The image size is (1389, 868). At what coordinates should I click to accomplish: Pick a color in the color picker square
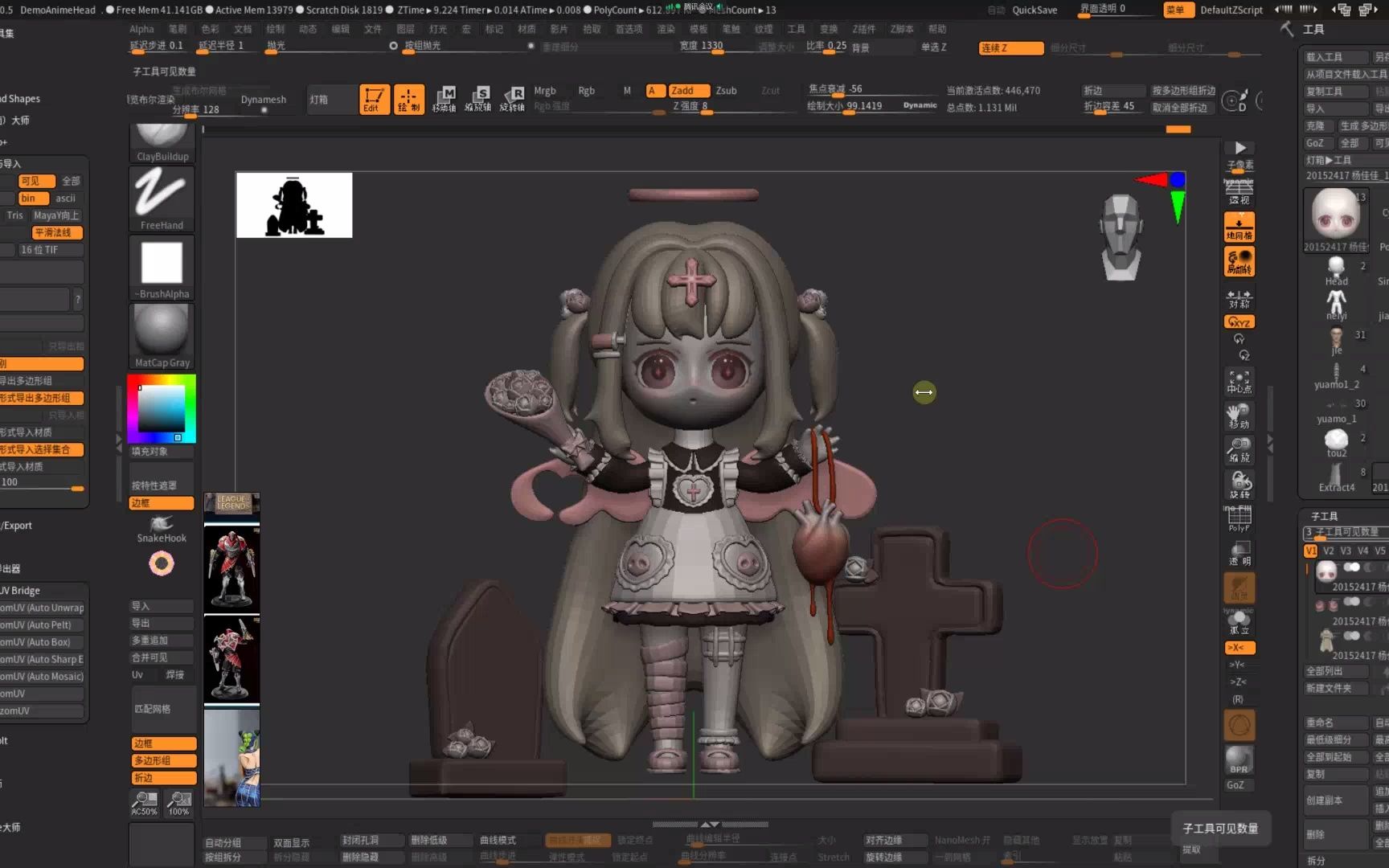[x=162, y=409]
